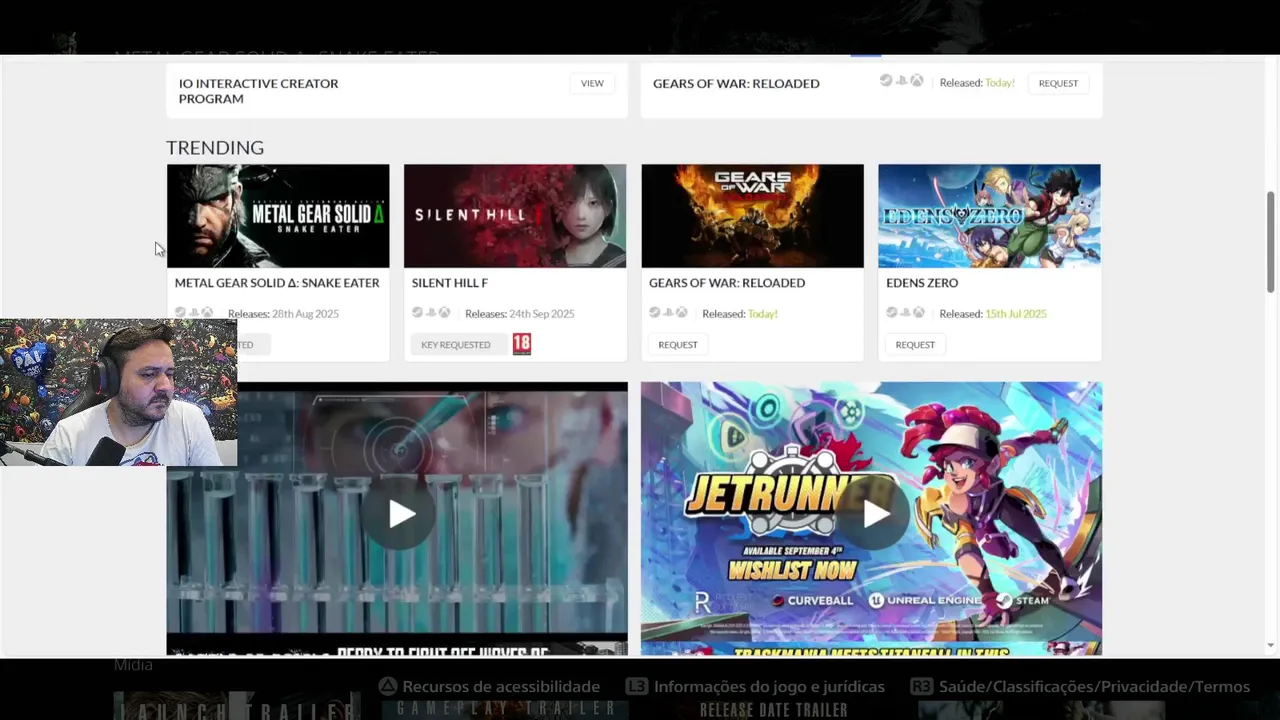
Task: Click Request in top Gears of War: Reloaded row
Action: pyautogui.click(x=1058, y=83)
